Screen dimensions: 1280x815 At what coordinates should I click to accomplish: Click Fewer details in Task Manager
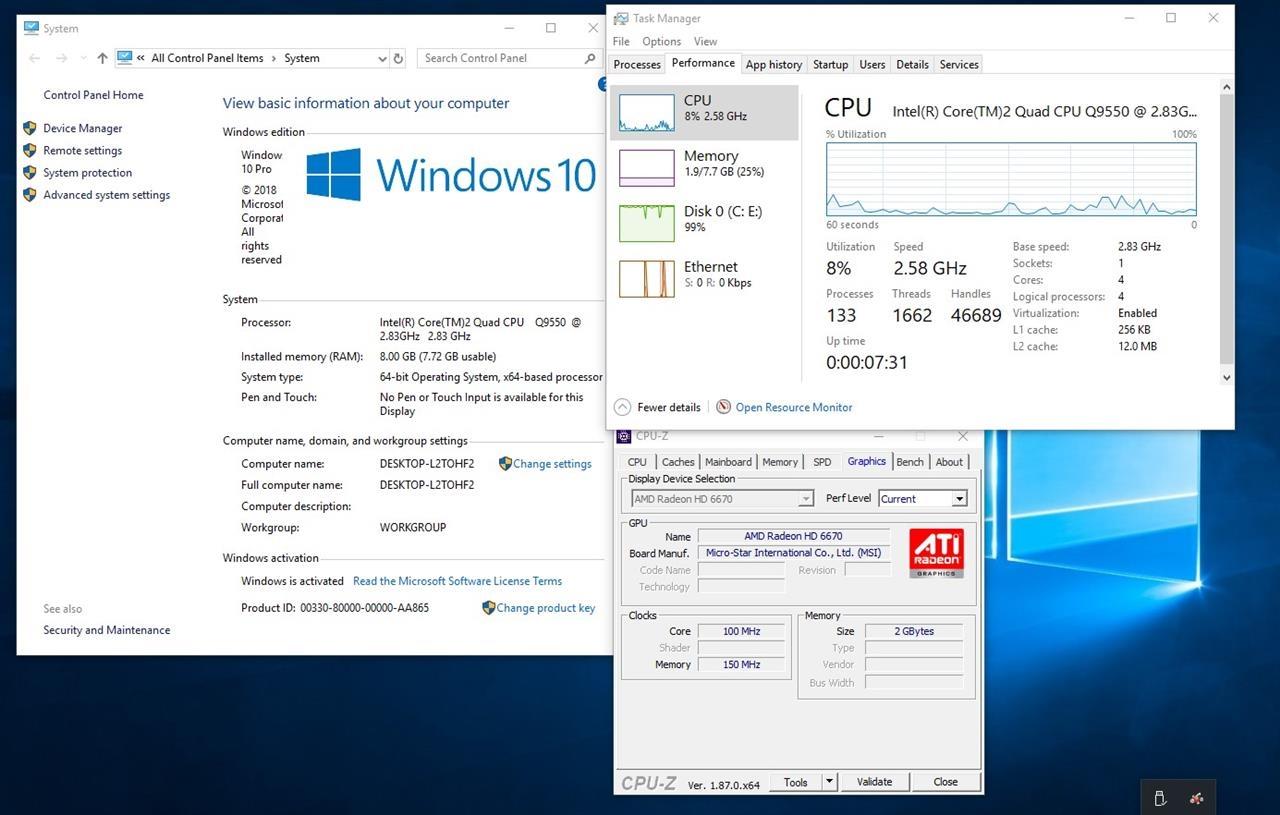669,407
